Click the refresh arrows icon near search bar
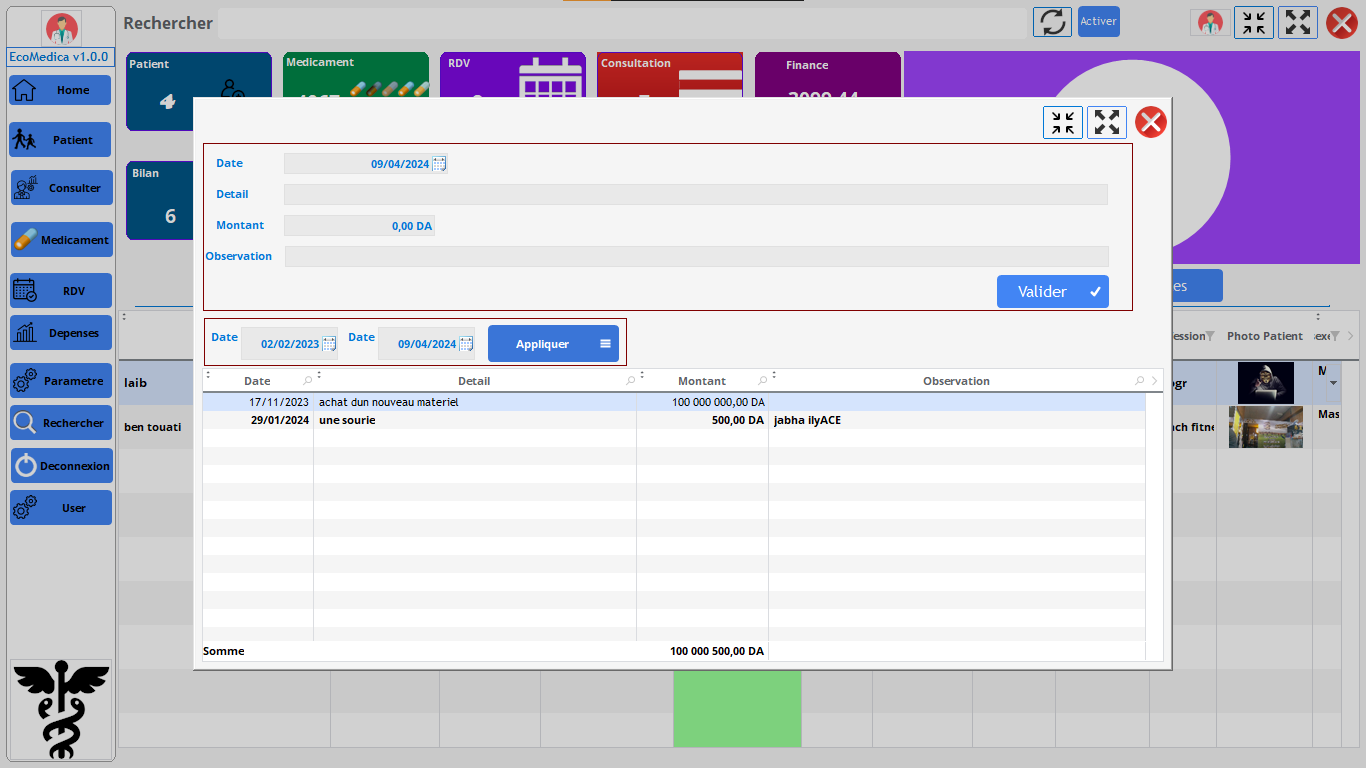 pos(1051,22)
